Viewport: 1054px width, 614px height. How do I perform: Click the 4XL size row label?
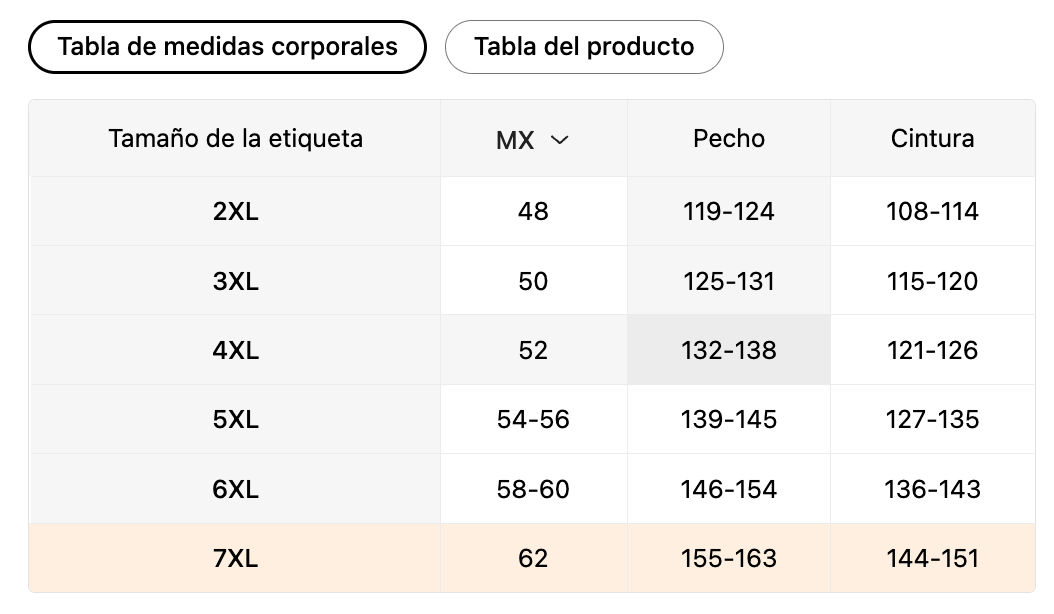tap(235, 351)
